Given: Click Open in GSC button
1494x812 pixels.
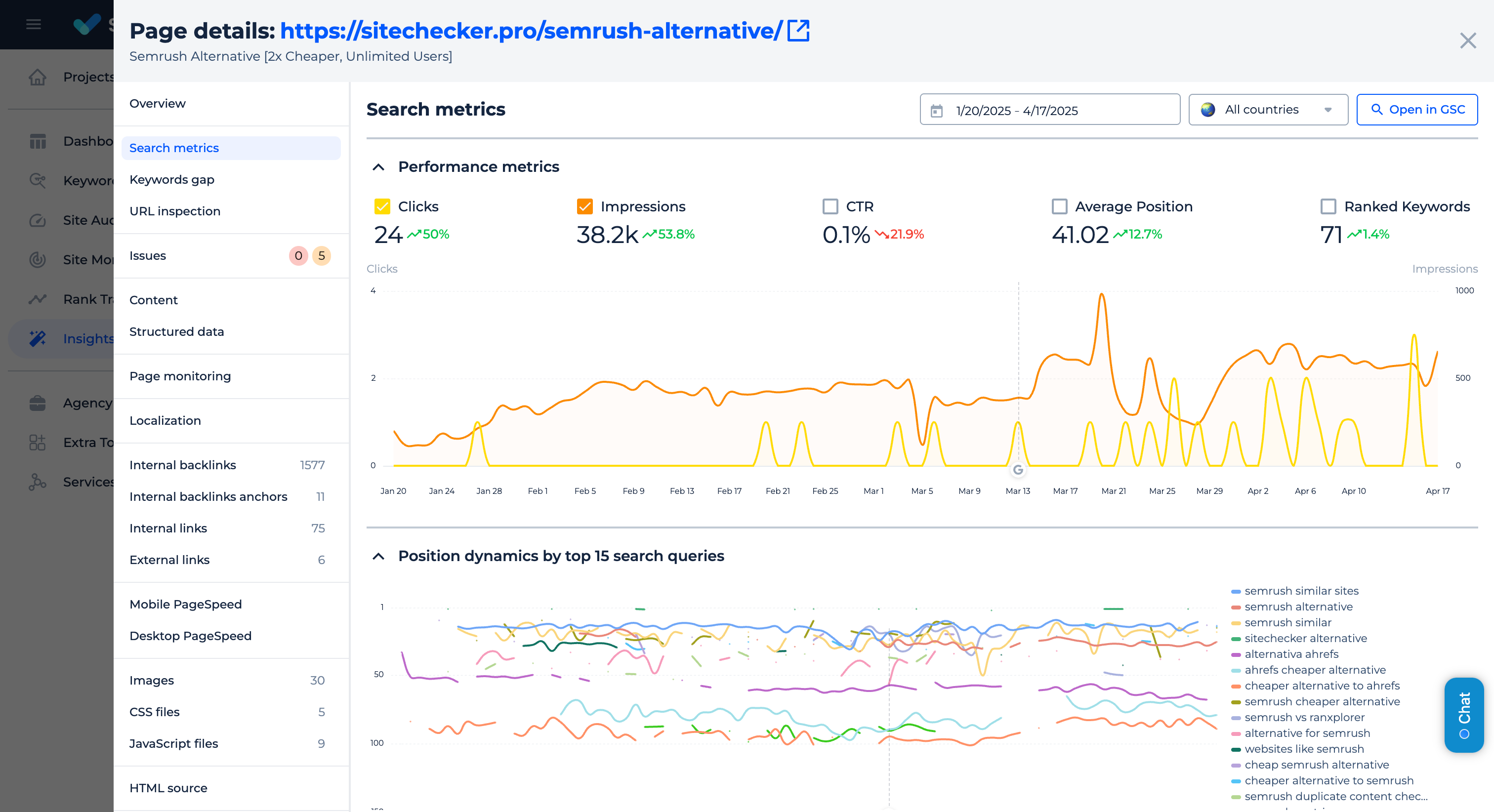Looking at the screenshot, I should click(1417, 110).
